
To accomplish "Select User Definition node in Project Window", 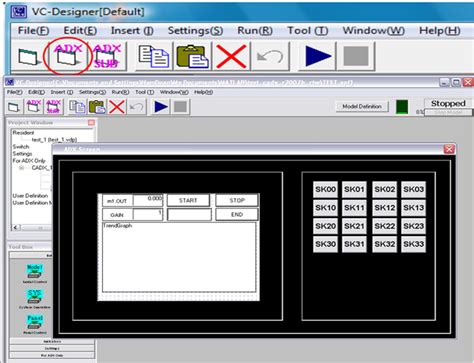I will click(30, 196).
